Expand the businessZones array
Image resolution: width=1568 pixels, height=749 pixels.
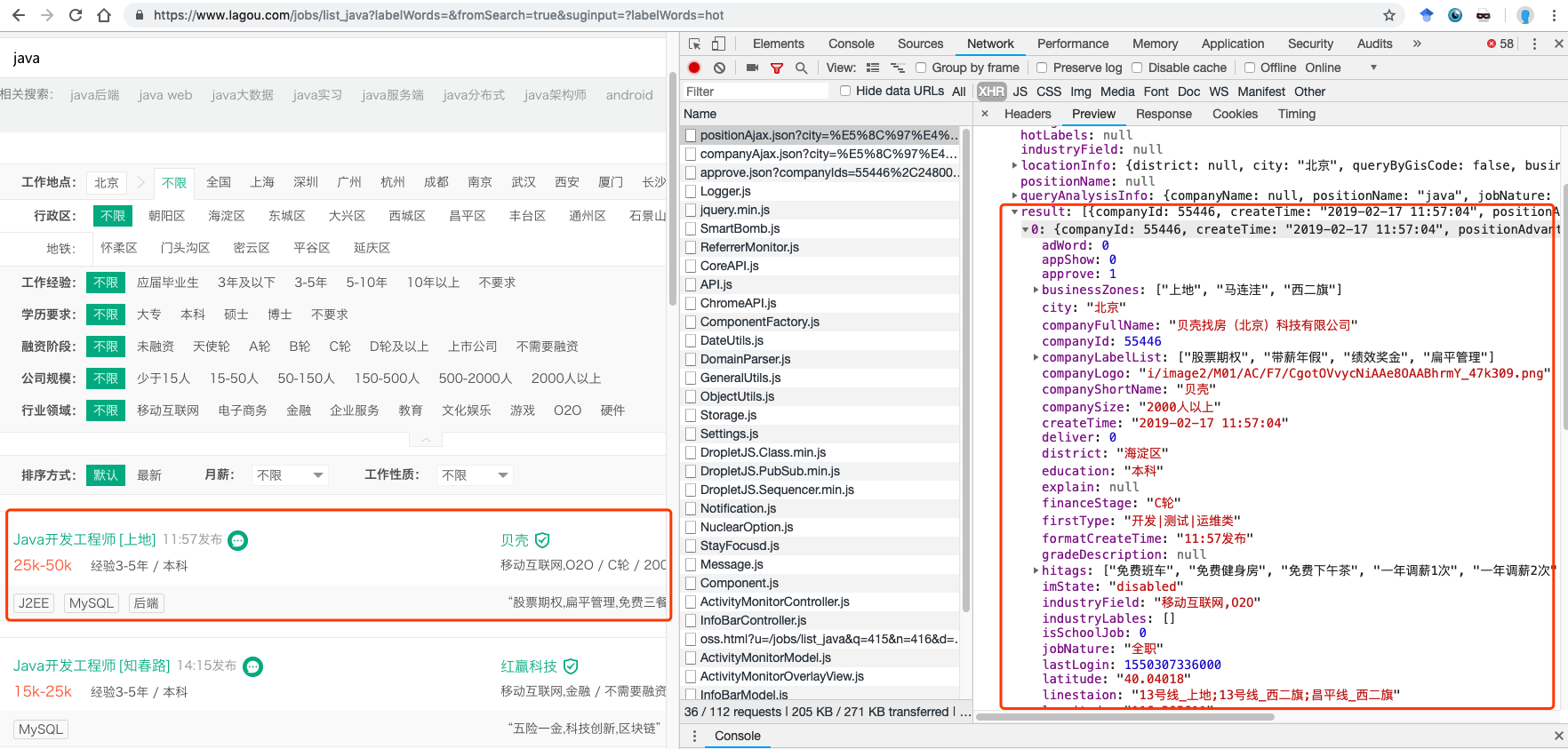click(x=1036, y=290)
